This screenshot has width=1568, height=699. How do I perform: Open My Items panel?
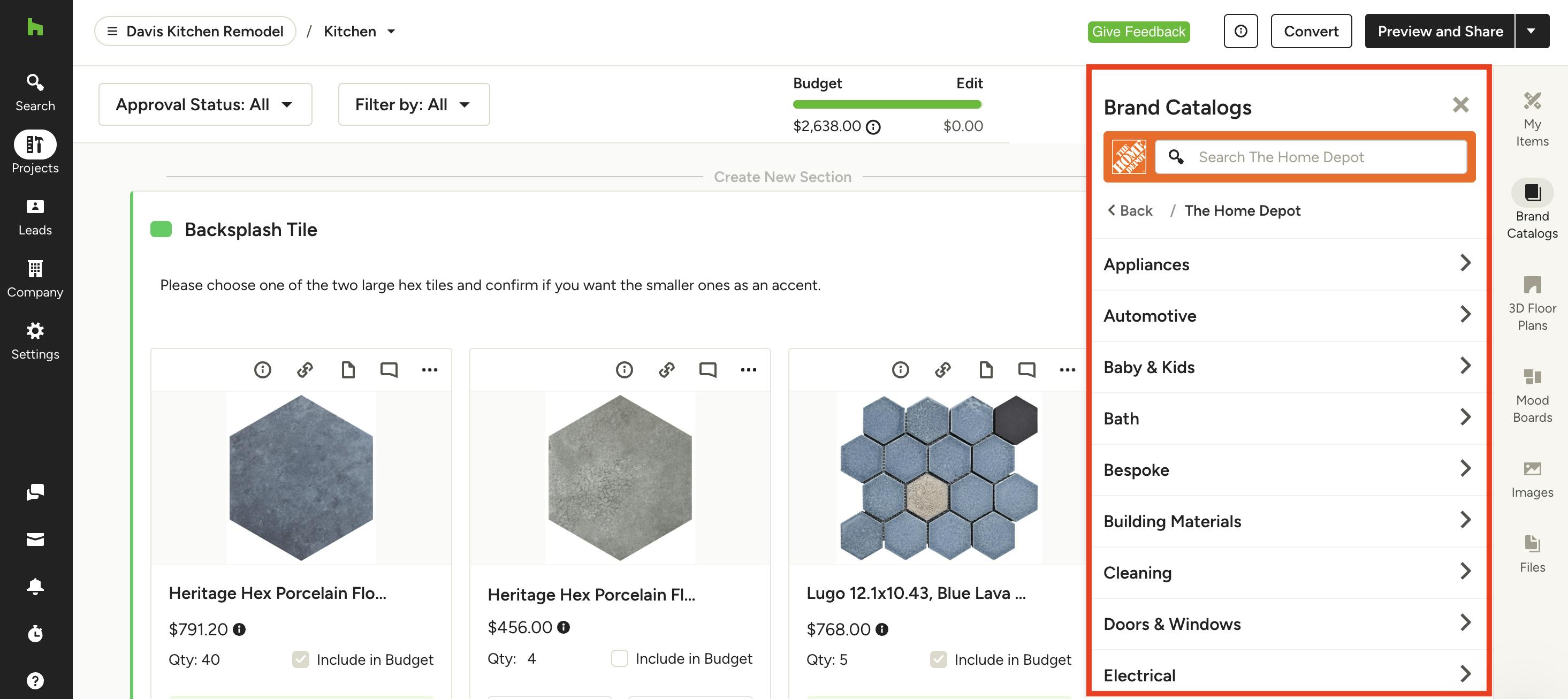(x=1532, y=119)
